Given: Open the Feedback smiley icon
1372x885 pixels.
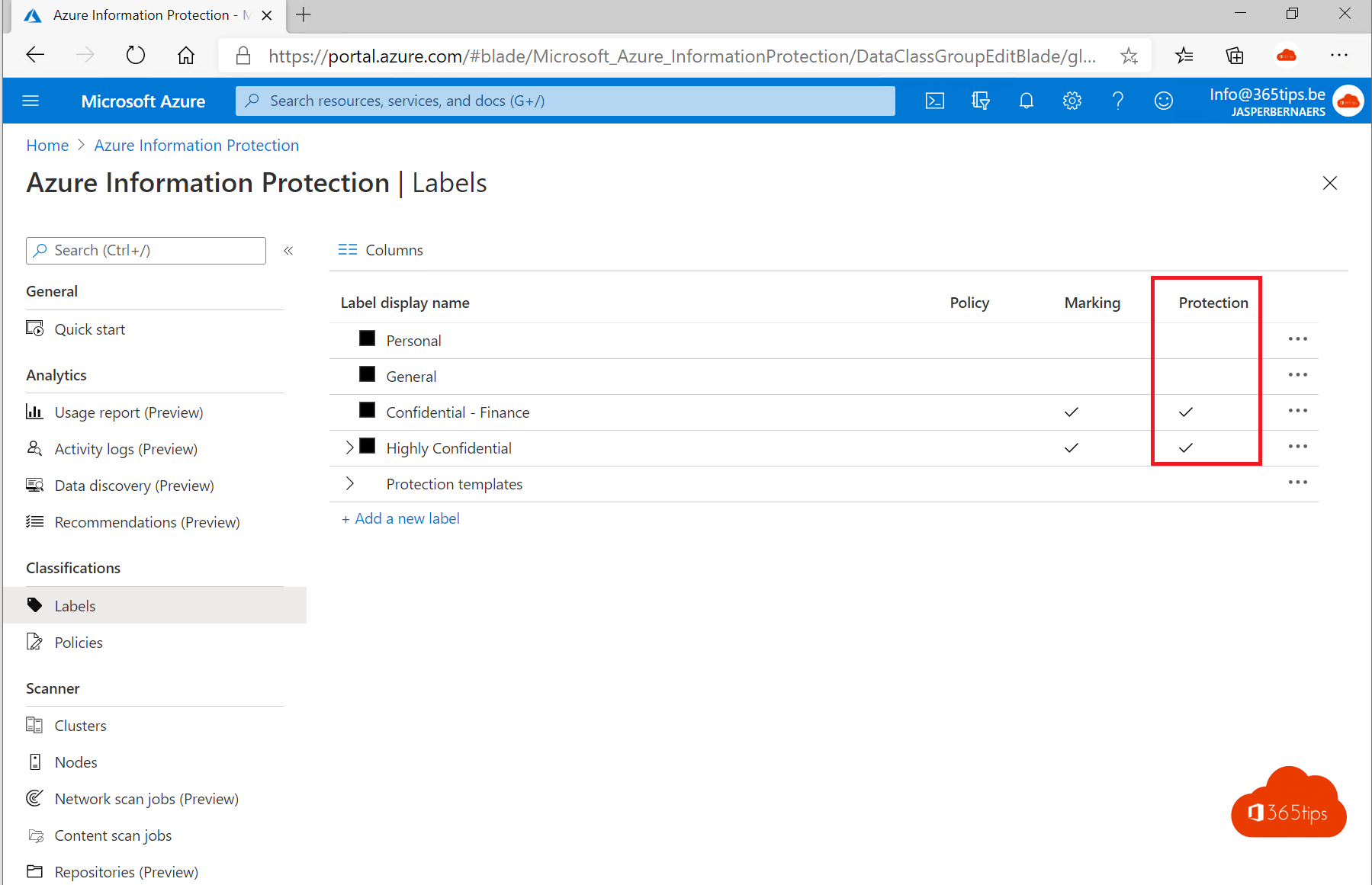Looking at the screenshot, I should pyautogui.click(x=1164, y=101).
